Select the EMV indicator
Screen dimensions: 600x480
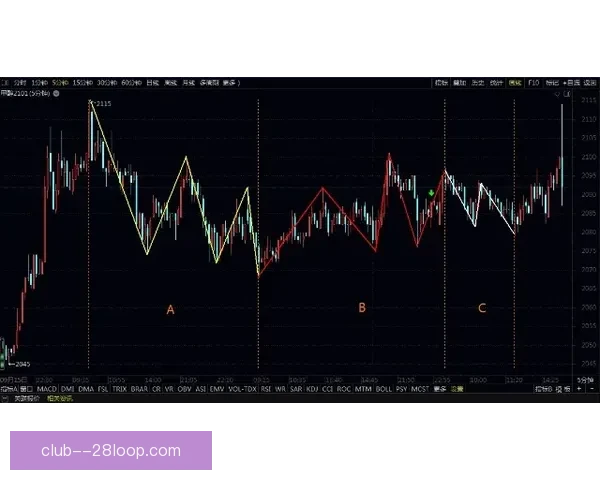[217, 389]
